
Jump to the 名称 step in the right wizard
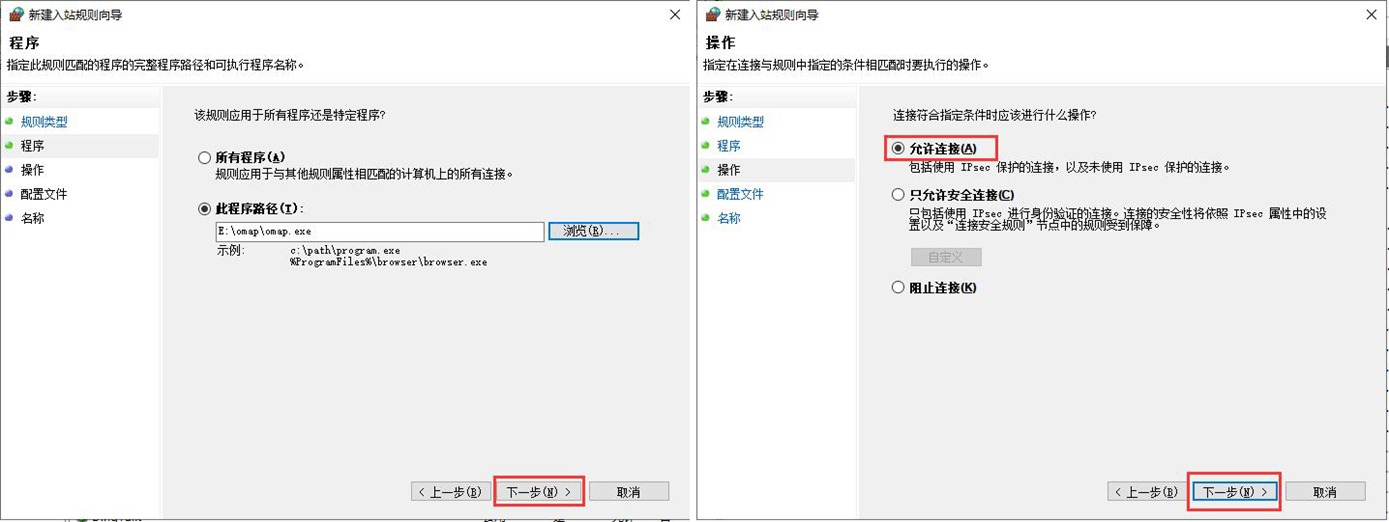coord(728,218)
